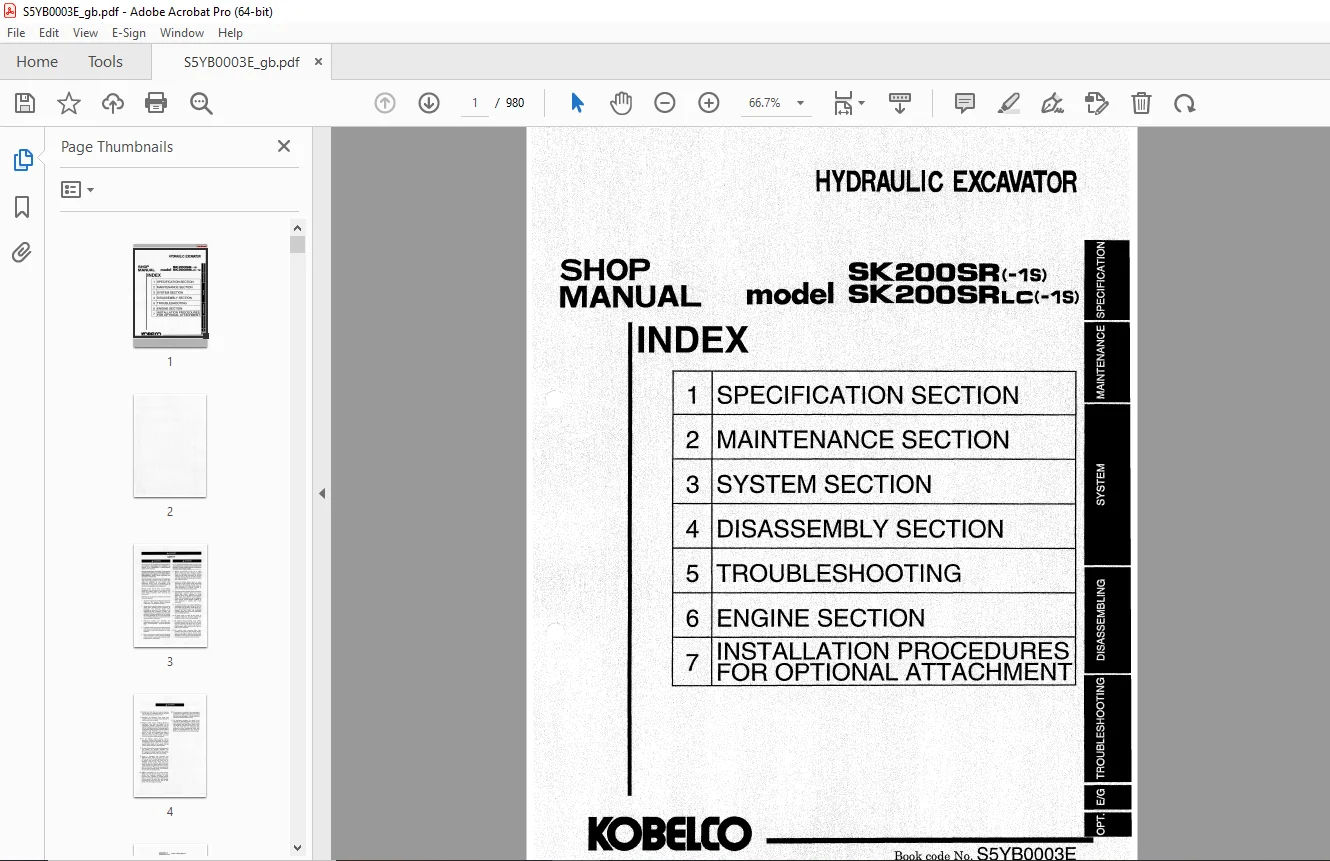Delete the page with the trash icon
The height and width of the screenshot is (861, 1330).
(1141, 103)
